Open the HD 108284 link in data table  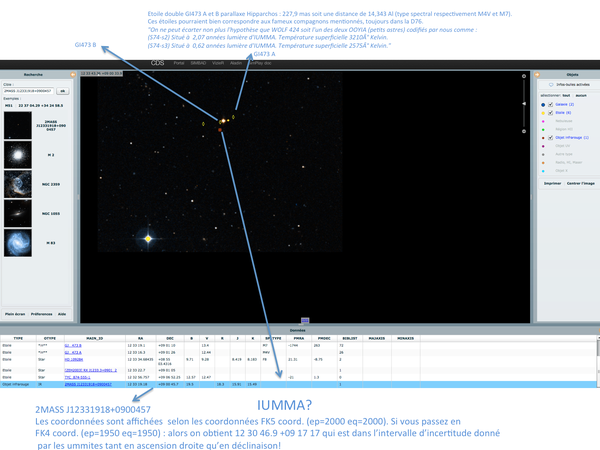click(x=73, y=359)
